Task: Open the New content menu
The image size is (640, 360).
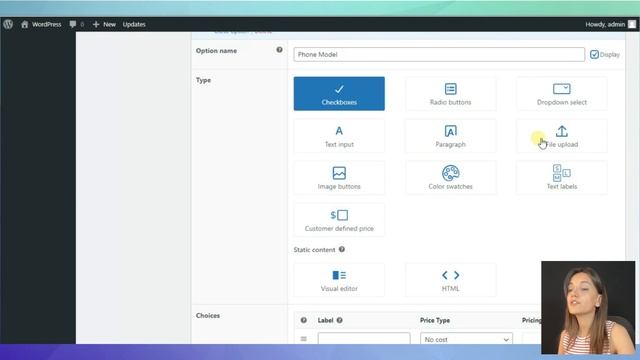Action: tap(104, 24)
